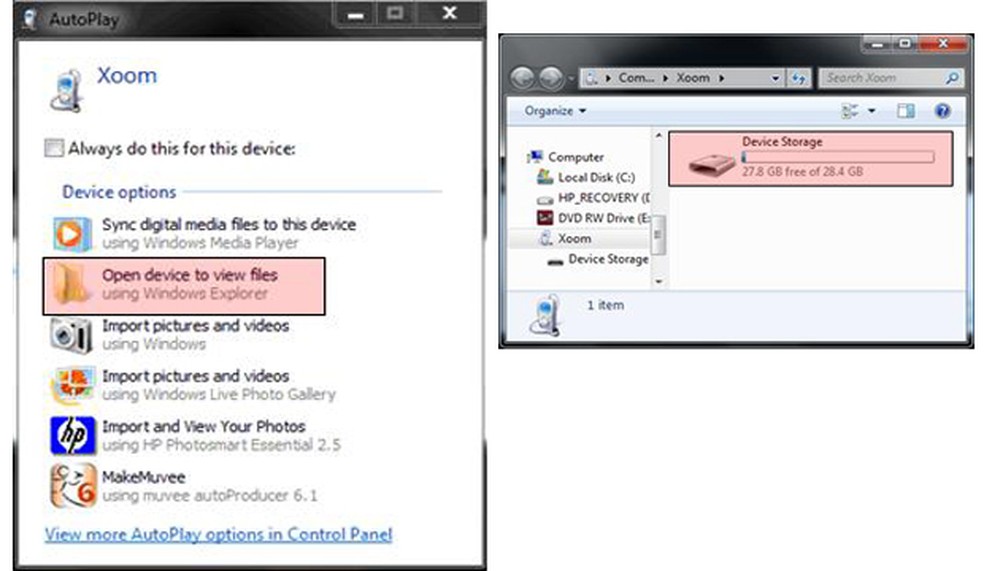Click the Xoom device icon in details pane
Screen dimensions: 984x571
click(545, 316)
